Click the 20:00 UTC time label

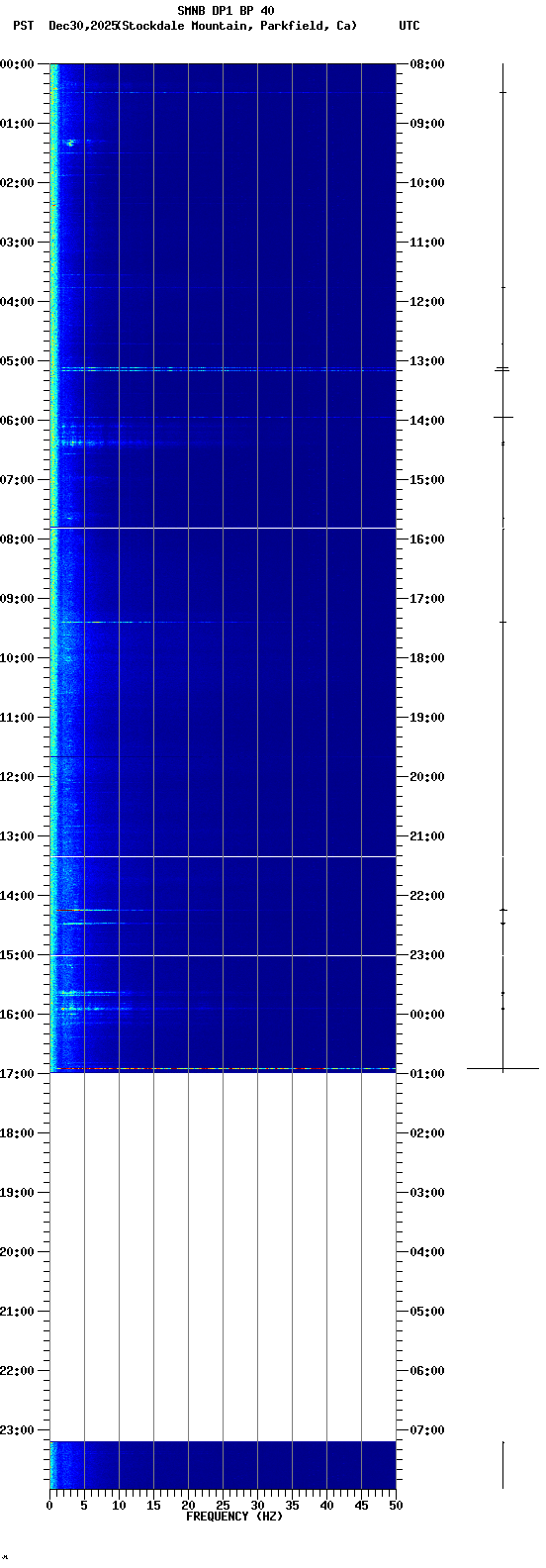click(427, 777)
